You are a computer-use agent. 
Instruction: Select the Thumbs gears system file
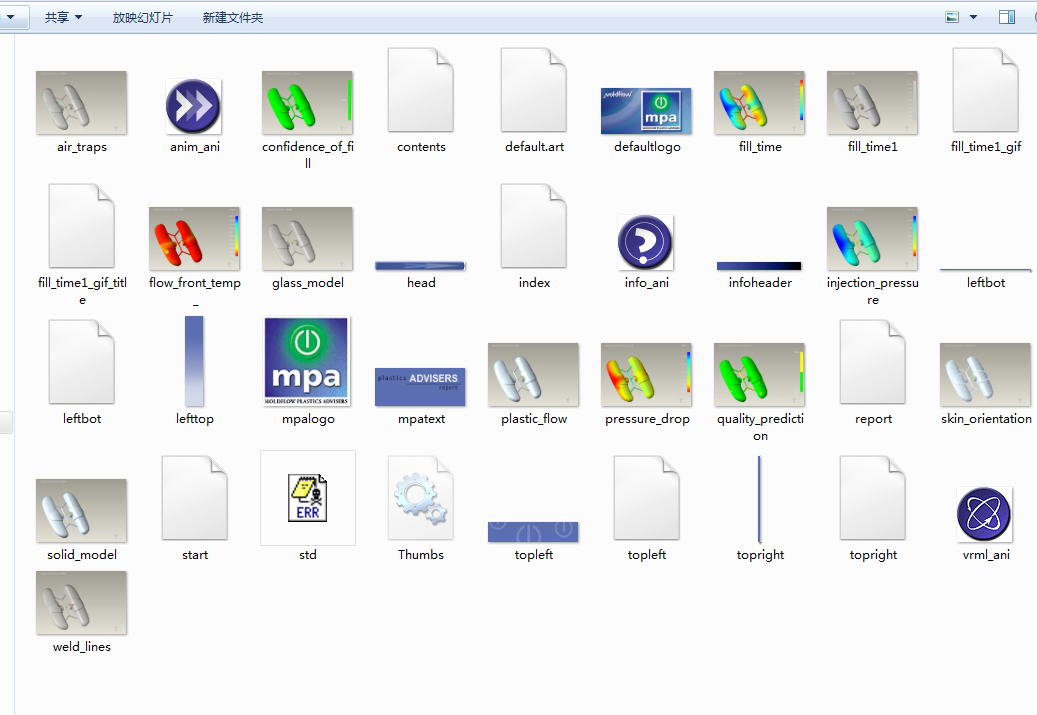click(x=421, y=498)
